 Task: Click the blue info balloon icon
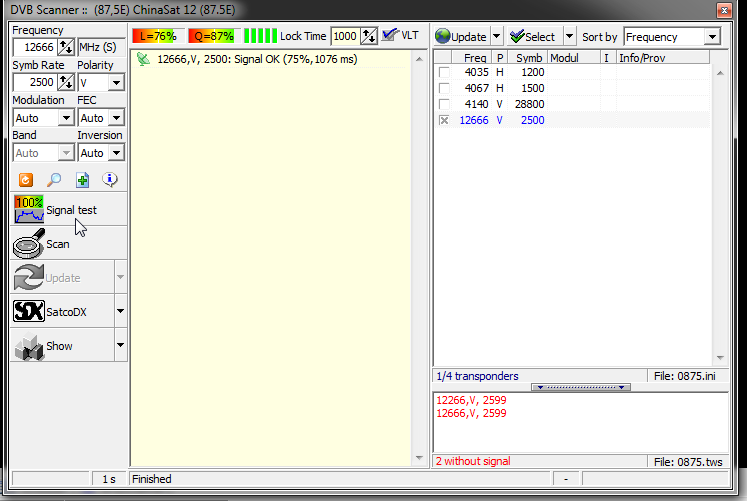pos(110,180)
